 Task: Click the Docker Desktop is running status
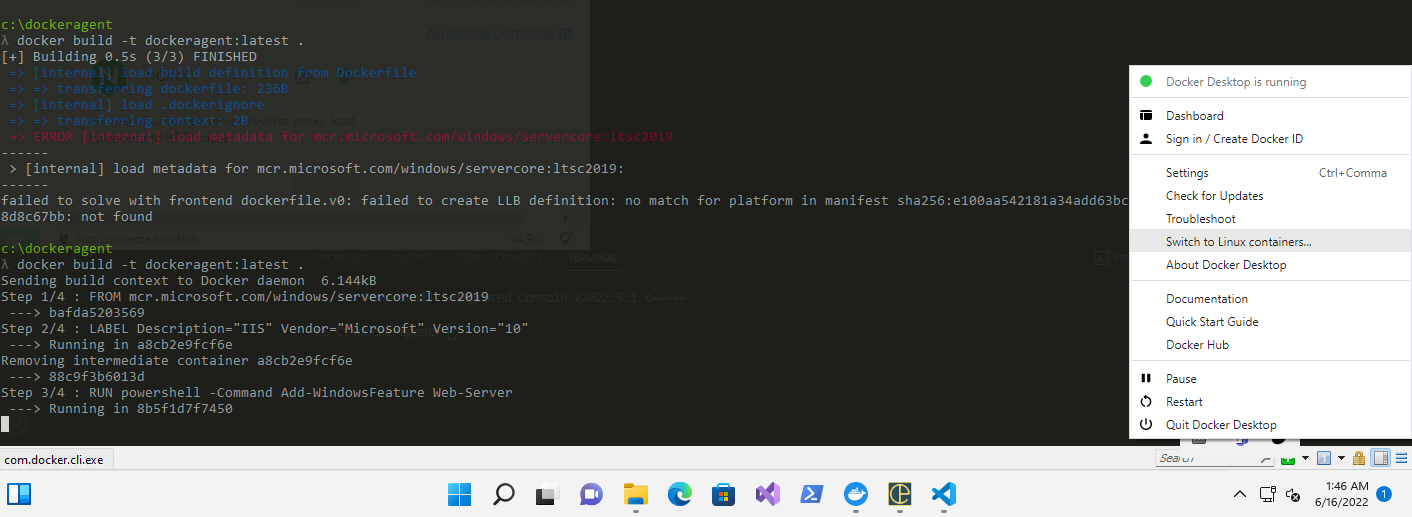click(x=1270, y=82)
